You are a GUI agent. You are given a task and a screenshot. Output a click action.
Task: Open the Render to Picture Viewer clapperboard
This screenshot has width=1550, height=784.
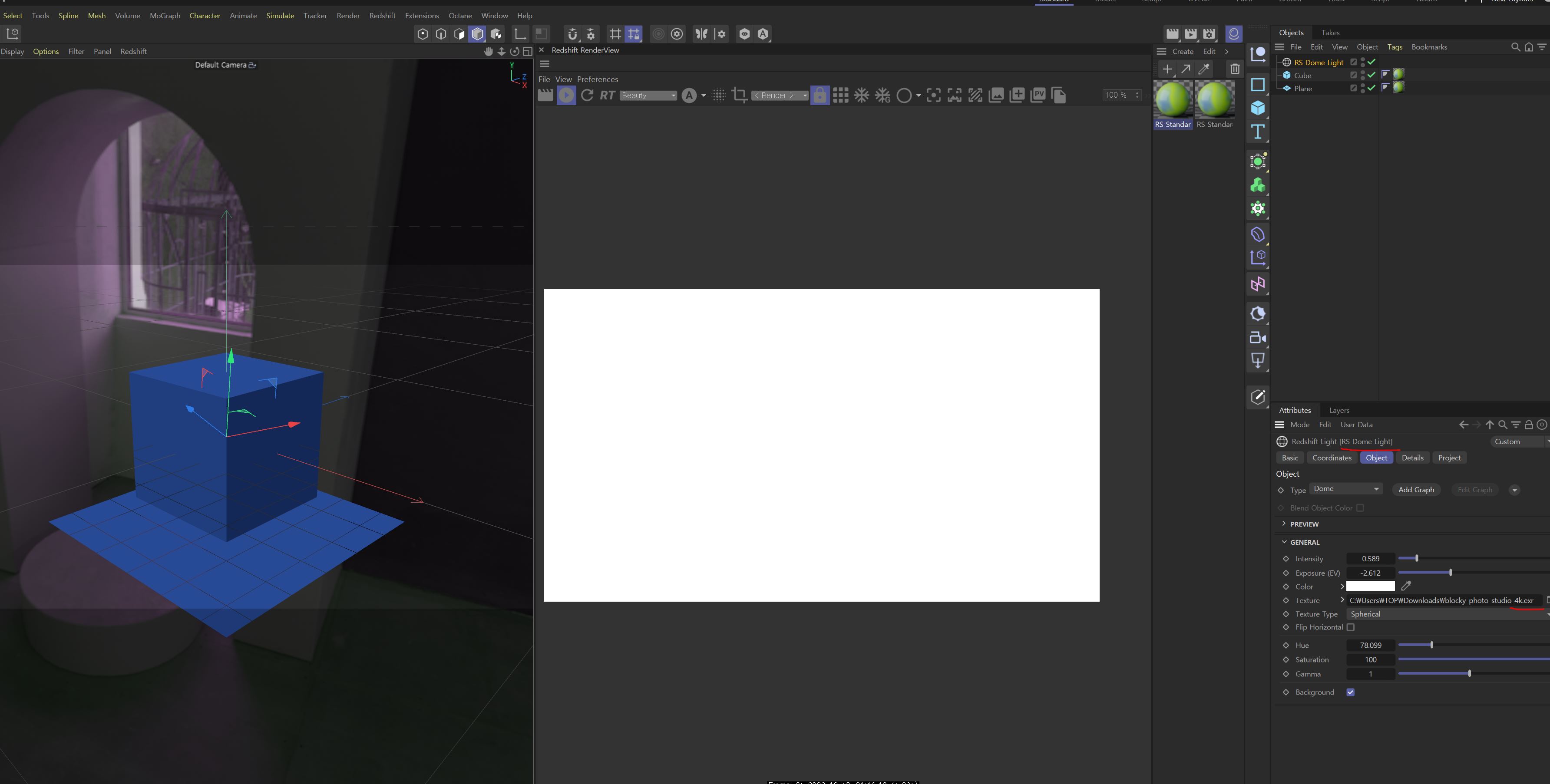tap(1191, 34)
